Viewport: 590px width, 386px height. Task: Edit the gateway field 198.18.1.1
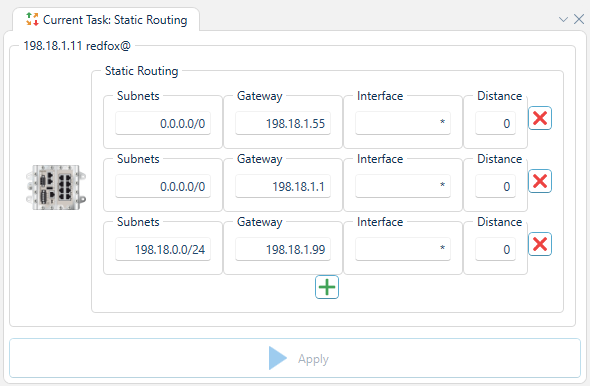tap(283, 186)
